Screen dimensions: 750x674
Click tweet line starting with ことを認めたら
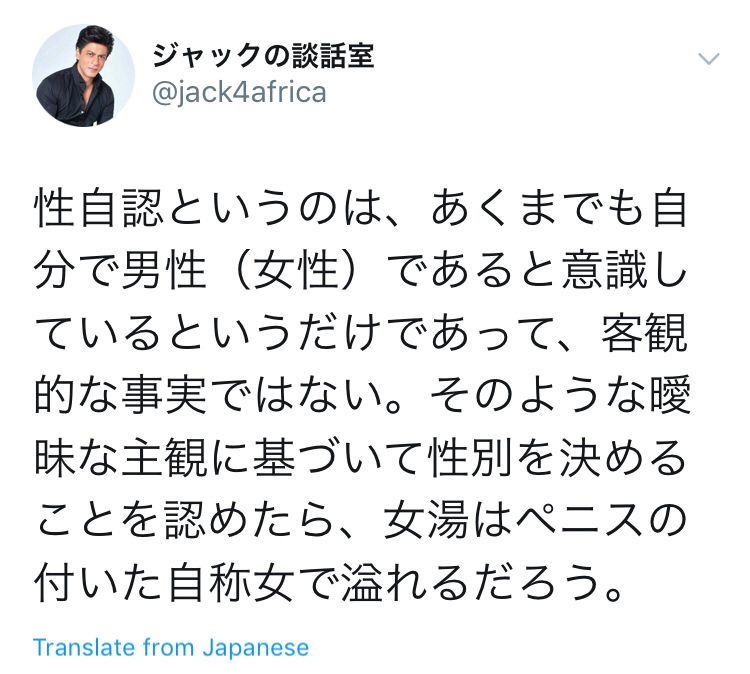361,520
